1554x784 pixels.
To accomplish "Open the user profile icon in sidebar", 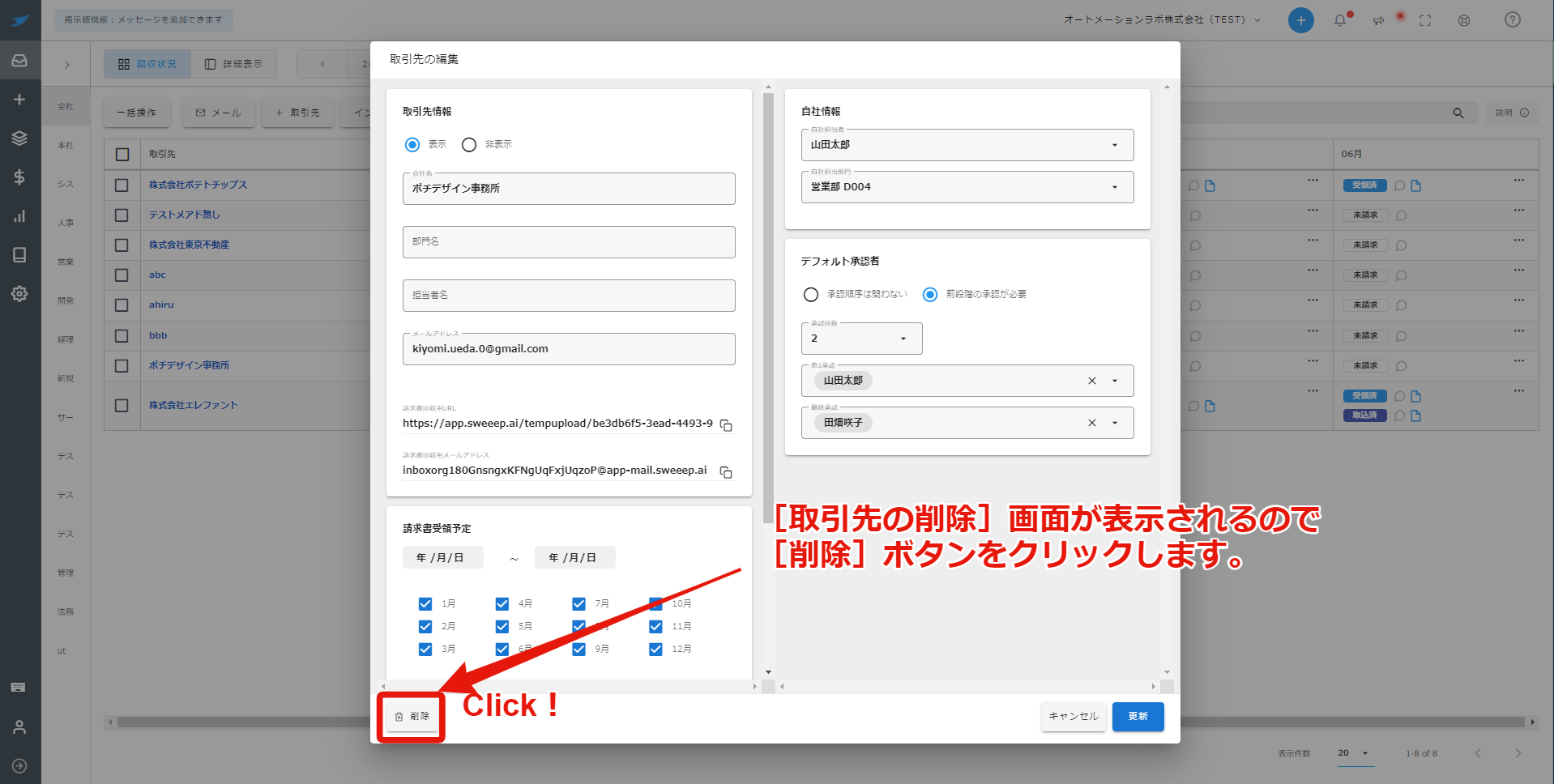I will [x=19, y=726].
